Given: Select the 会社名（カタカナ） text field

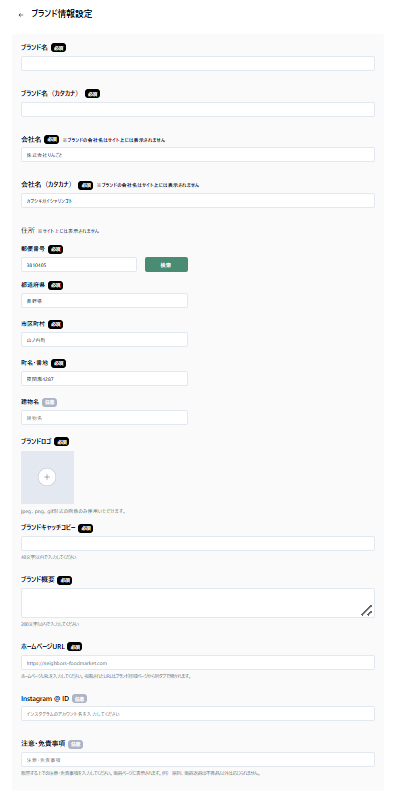Looking at the screenshot, I should point(198,200).
